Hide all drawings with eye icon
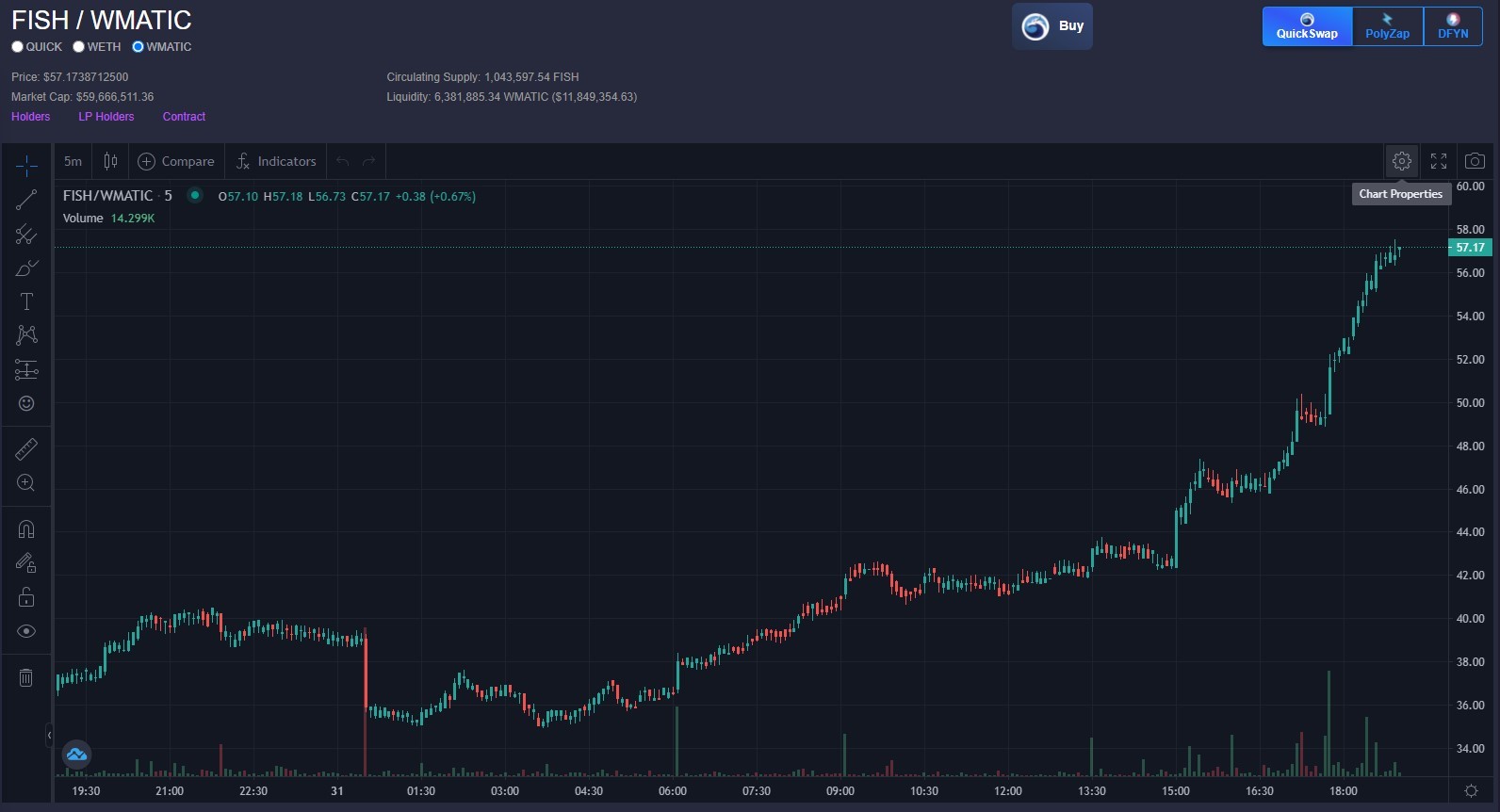Image resolution: width=1500 pixels, height=812 pixels. (x=26, y=631)
